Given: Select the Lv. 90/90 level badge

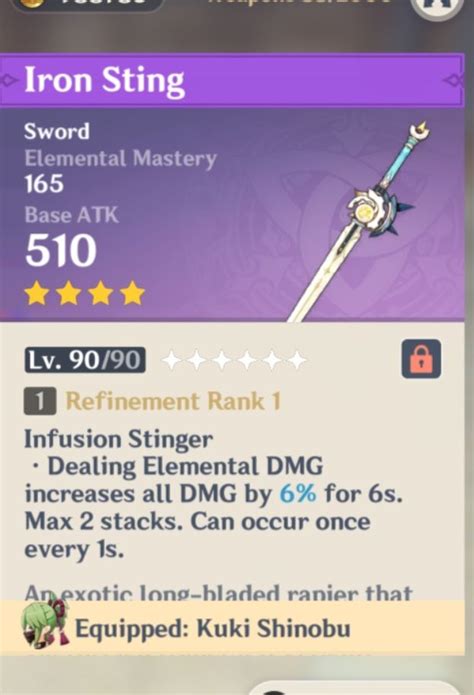Looking at the screenshot, I should tap(85, 360).
